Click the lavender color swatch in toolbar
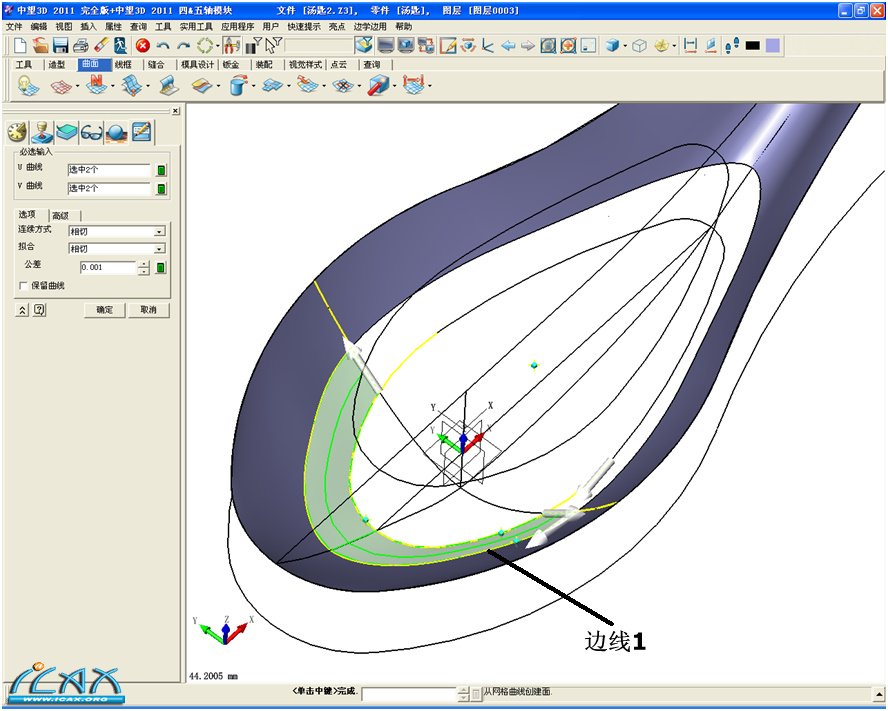The width and height of the screenshot is (888, 711). [x=773, y=46]
